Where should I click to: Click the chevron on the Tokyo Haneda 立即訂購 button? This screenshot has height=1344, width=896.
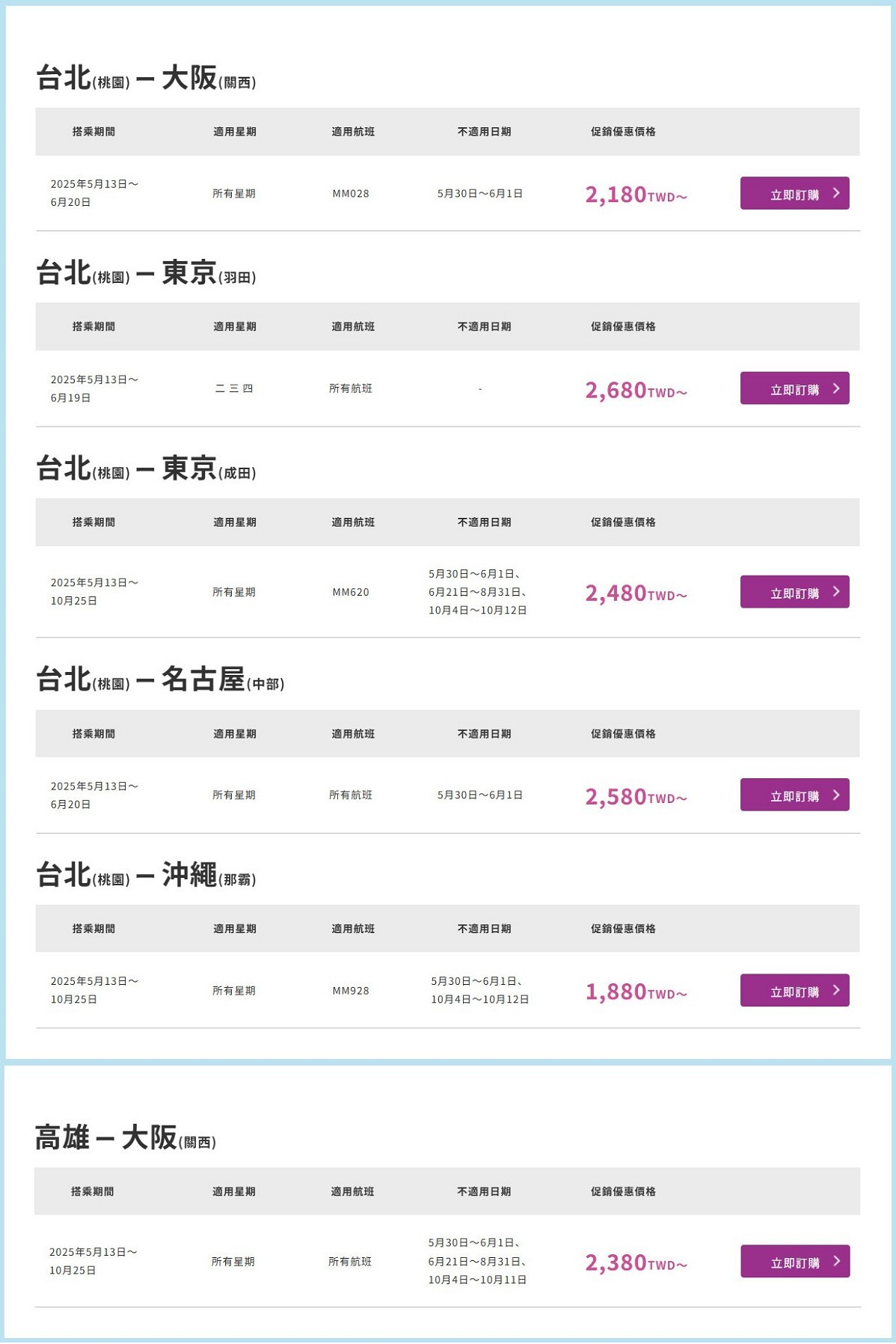[x=836, y=388]
